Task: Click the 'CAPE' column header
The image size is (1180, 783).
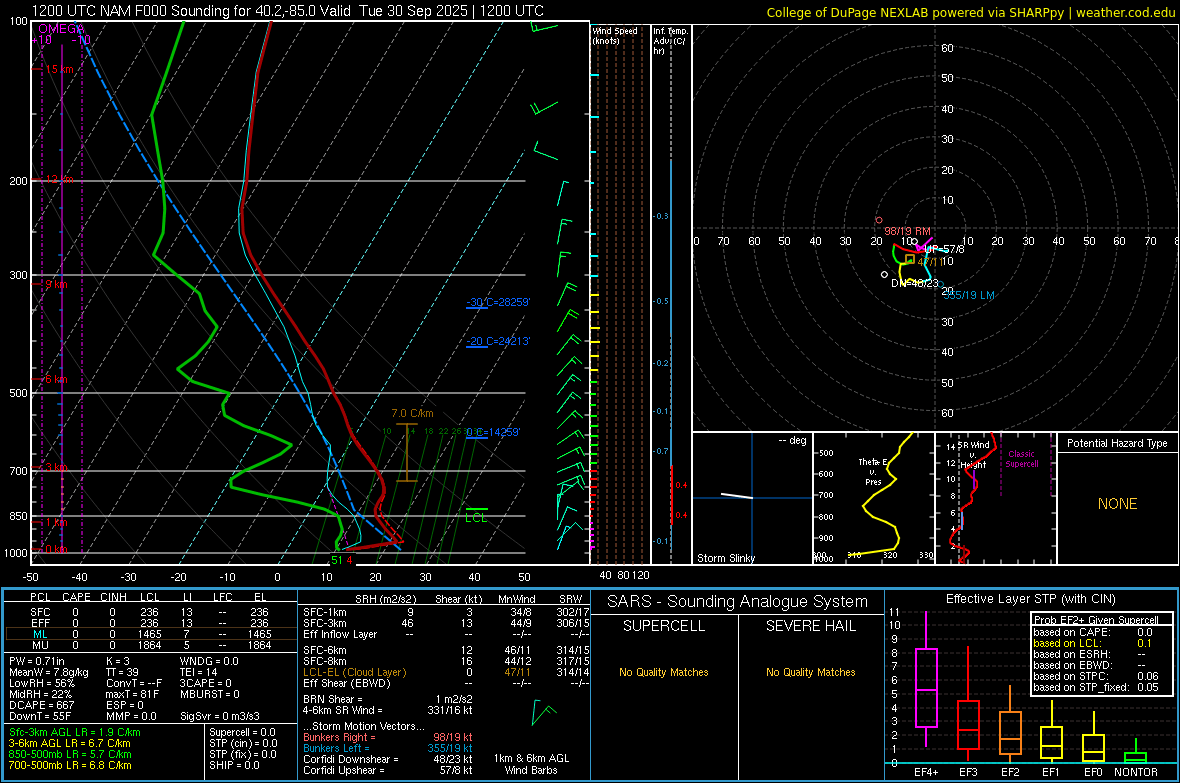Action: (76, 597)
